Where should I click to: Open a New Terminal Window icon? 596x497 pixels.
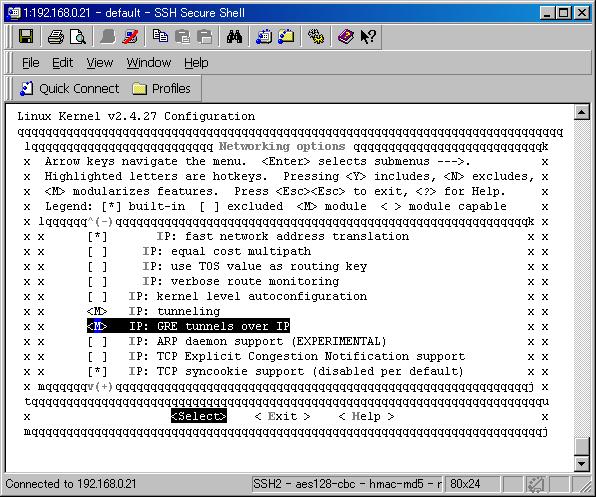pos(264,37)
